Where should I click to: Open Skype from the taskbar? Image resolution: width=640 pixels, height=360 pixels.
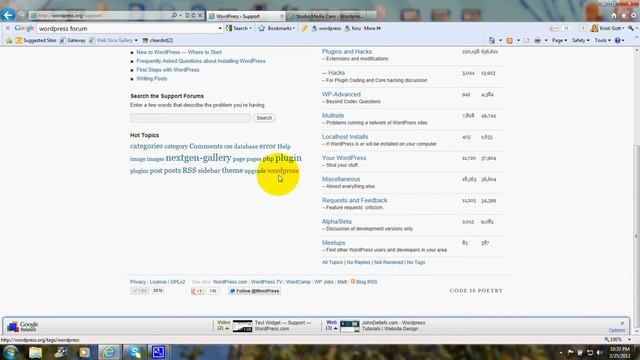(x=134, y=352)
